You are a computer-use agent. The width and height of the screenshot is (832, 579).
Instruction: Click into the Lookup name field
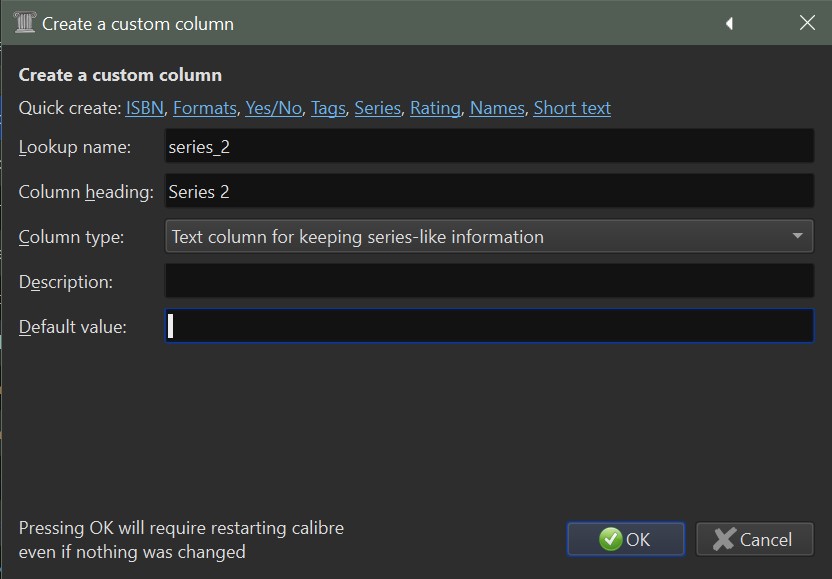click(489, 147)
